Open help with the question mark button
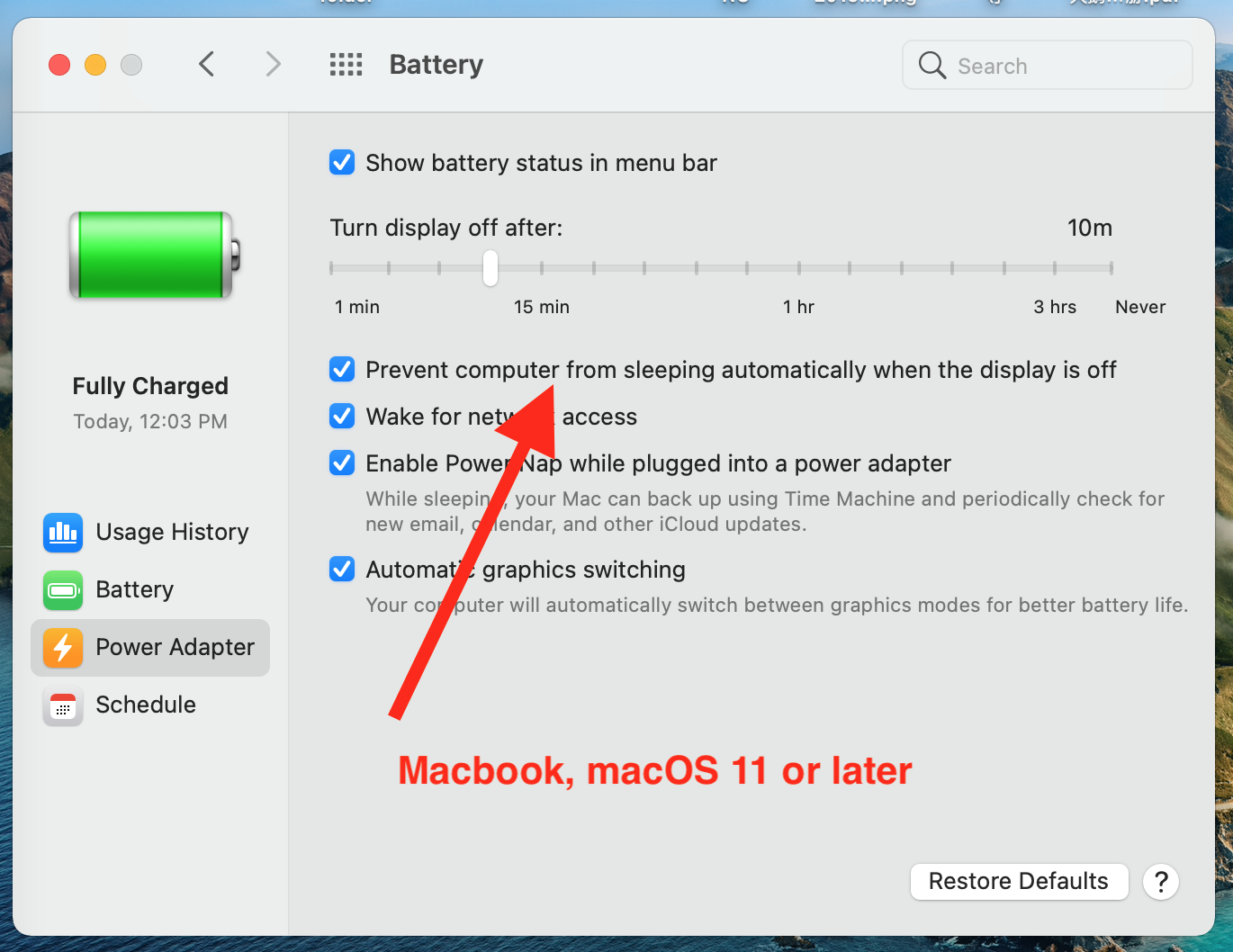The height and width of the screenshot is (952, 1233). [1161, 882]
